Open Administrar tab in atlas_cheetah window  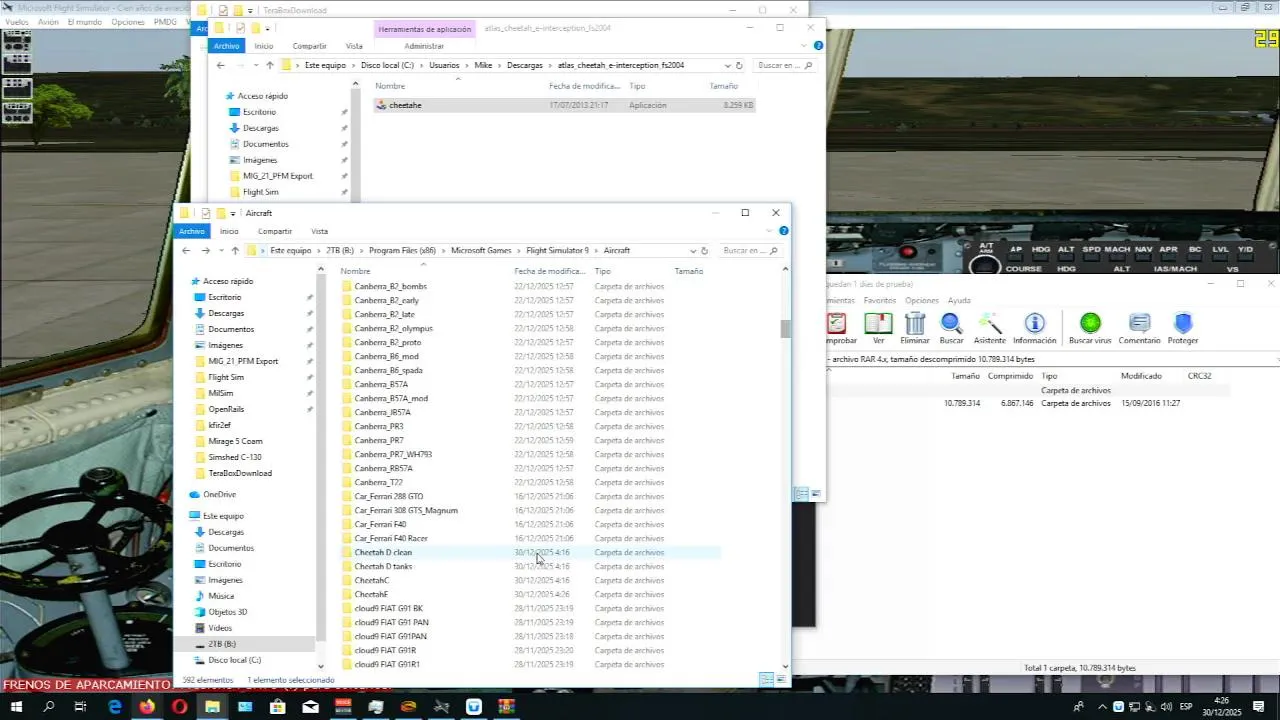[424, 46]
